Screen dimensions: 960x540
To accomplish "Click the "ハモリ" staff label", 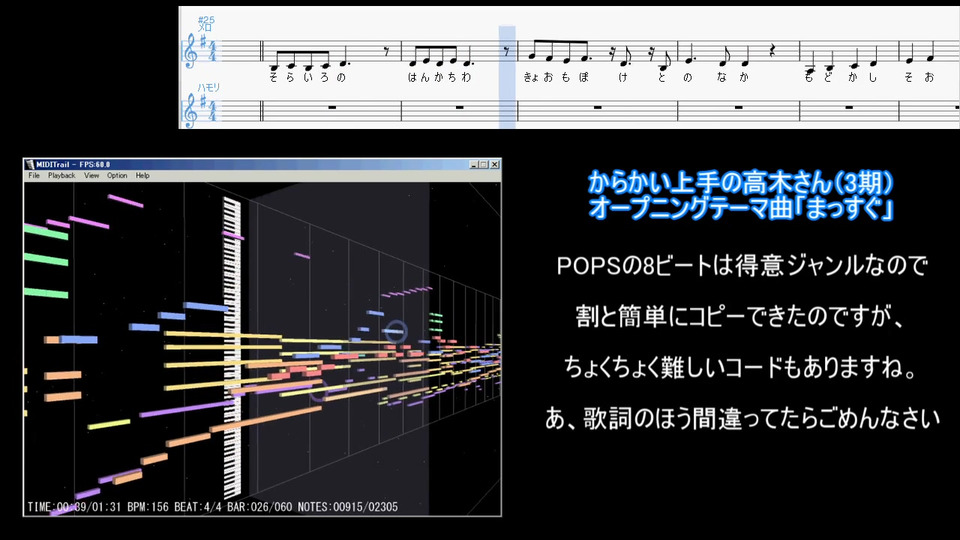I will tap(208, 88).
